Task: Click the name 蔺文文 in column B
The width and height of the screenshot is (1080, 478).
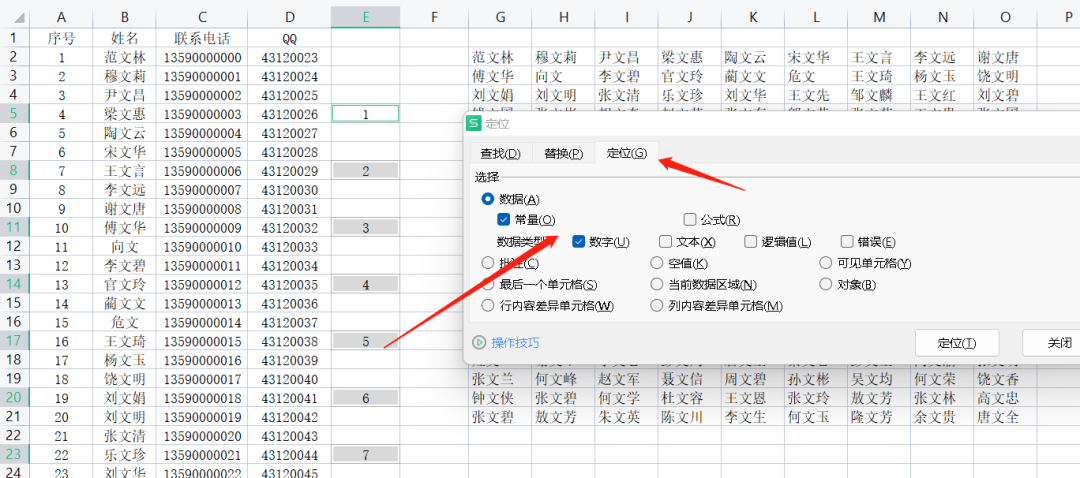Action: click(125, 304)
